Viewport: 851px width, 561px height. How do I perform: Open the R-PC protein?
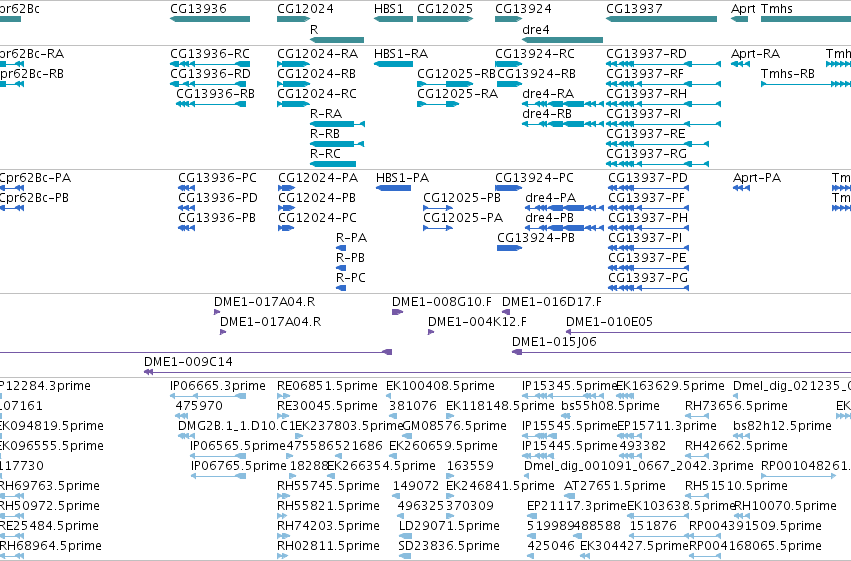(x=351, y=278)
